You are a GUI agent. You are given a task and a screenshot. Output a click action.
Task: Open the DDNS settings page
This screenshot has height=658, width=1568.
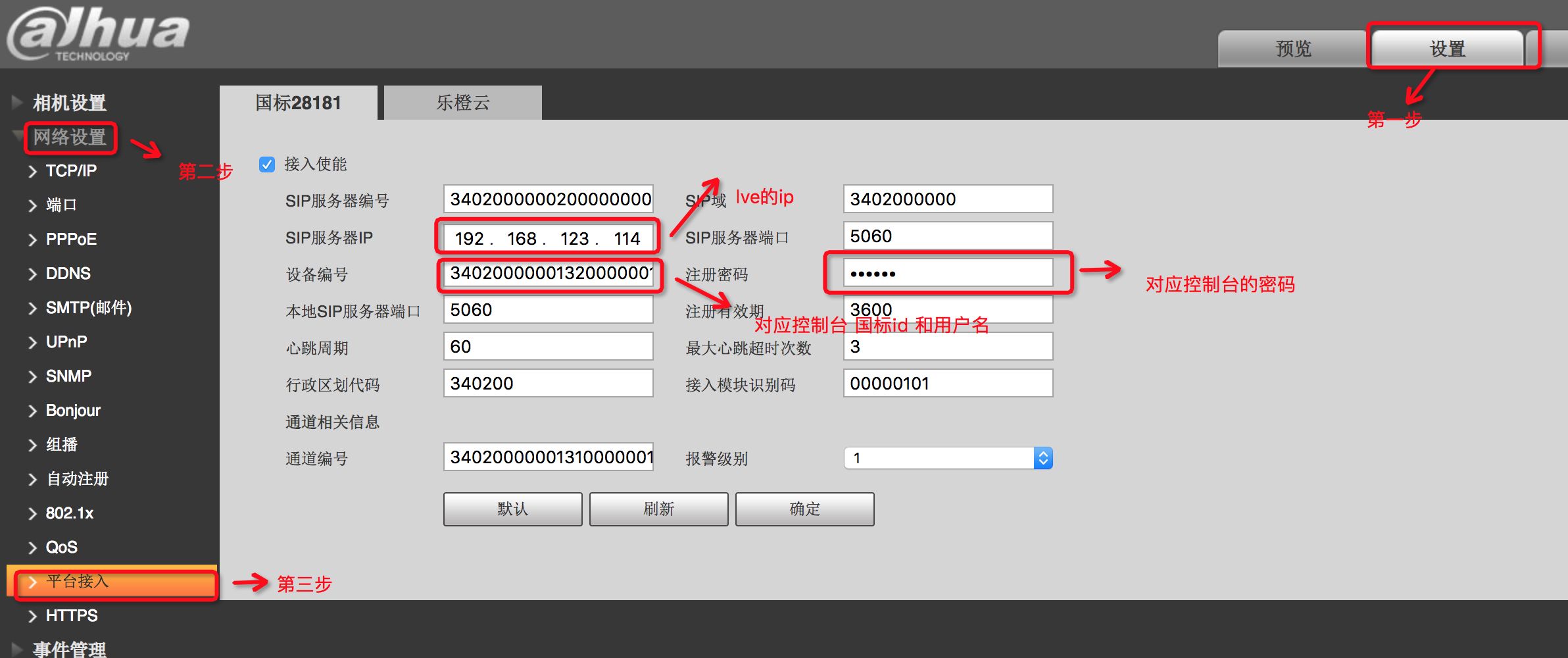pos(68,274)
